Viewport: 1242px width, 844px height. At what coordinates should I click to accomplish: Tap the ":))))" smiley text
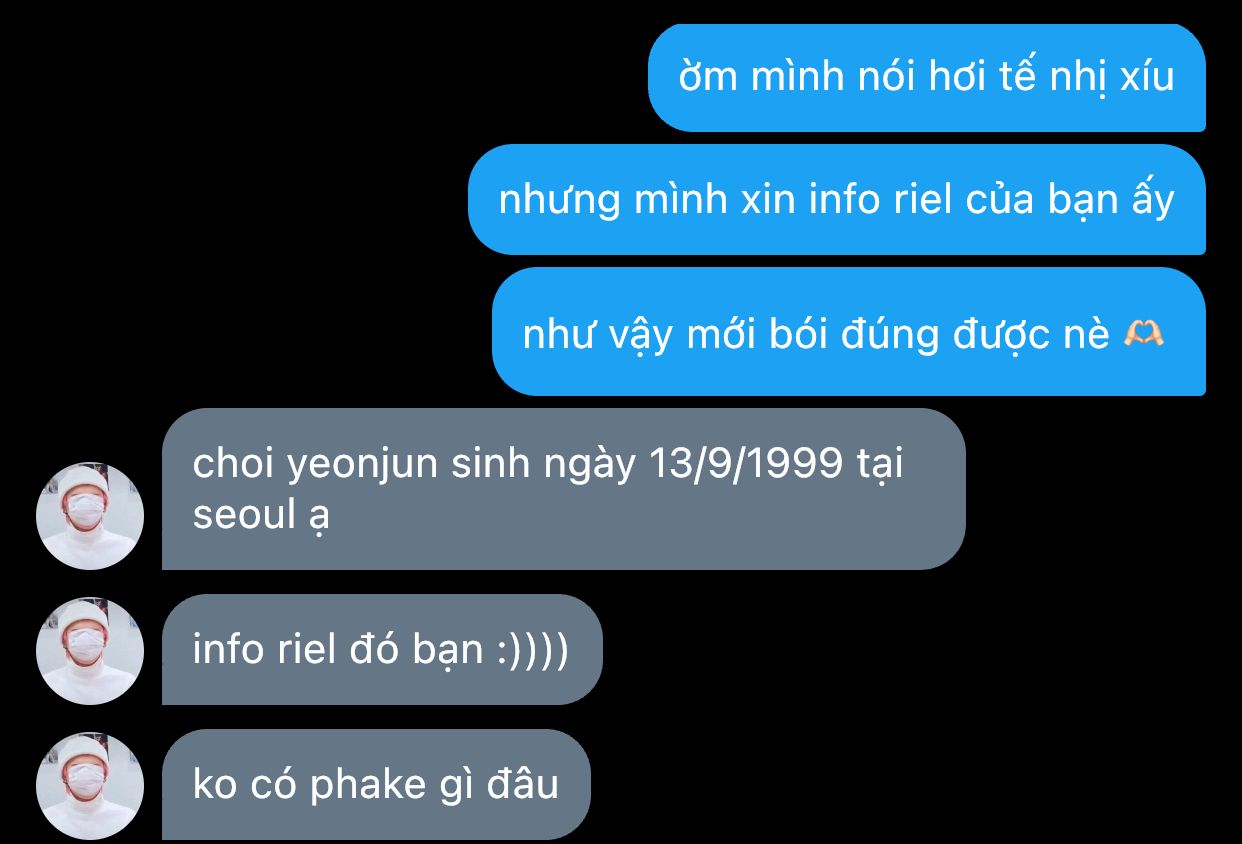(x=532, y=650)
